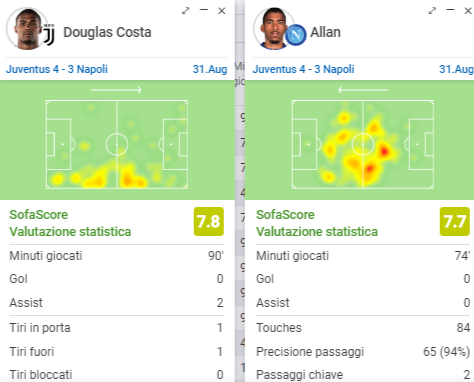This screenshot has height=382, width=474.
Task: Expand the Allan panel
Action: 432,11
